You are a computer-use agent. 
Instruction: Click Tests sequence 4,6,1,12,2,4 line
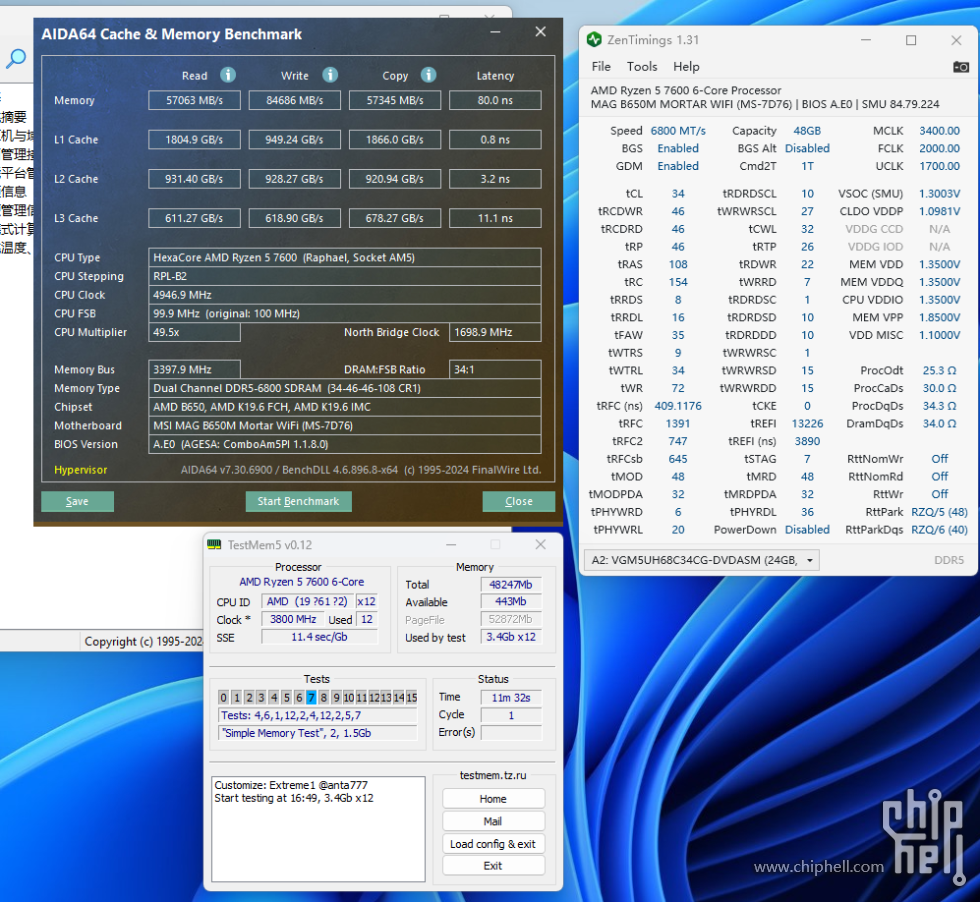point(318,715)
